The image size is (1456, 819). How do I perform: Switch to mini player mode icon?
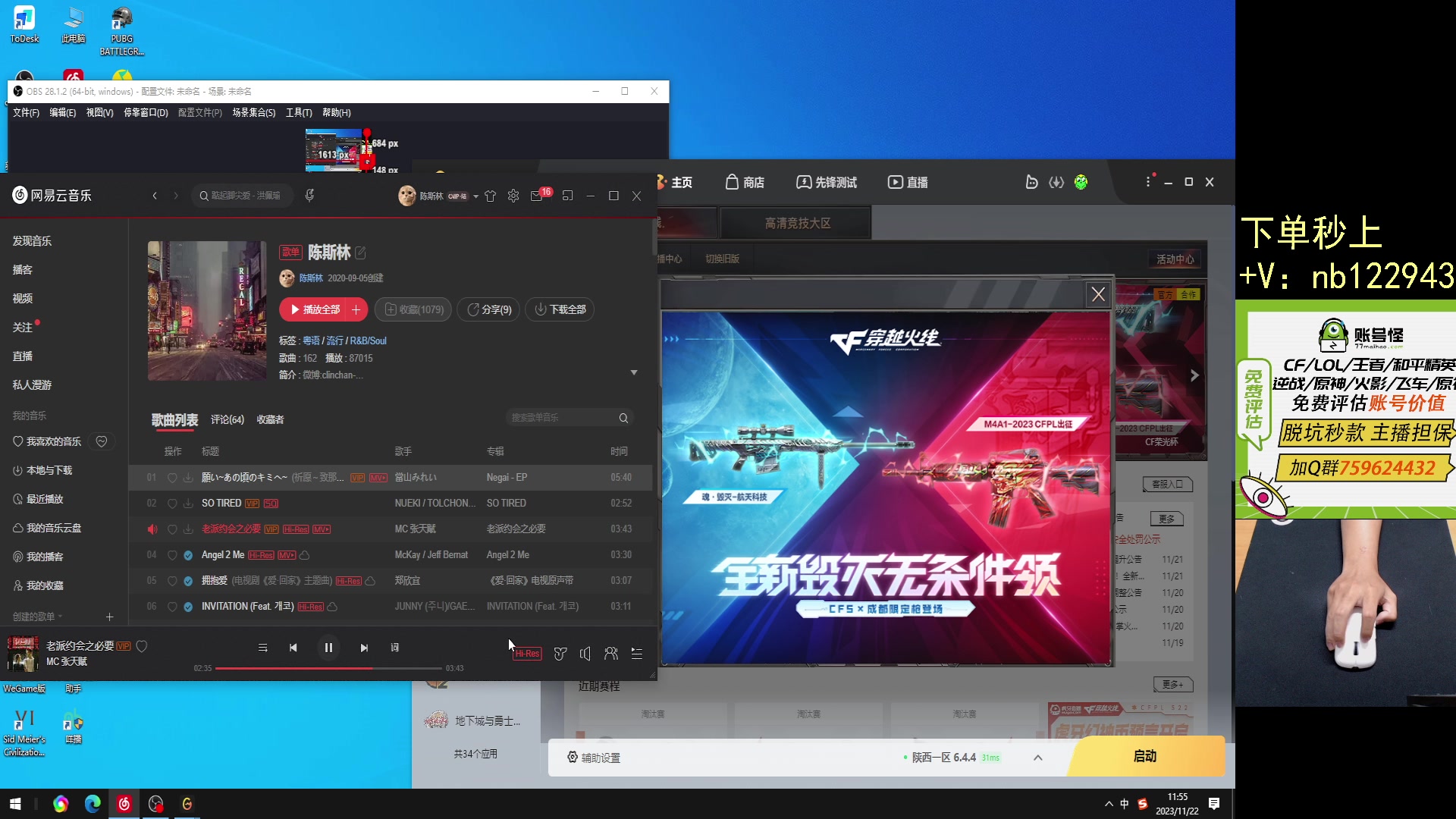click(568, 196)
